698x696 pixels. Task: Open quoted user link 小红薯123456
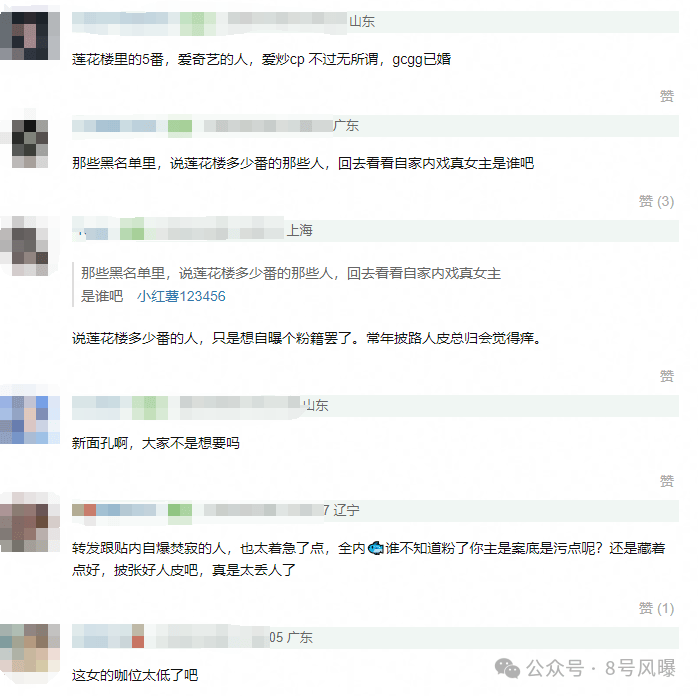click(x=181, y=296)
